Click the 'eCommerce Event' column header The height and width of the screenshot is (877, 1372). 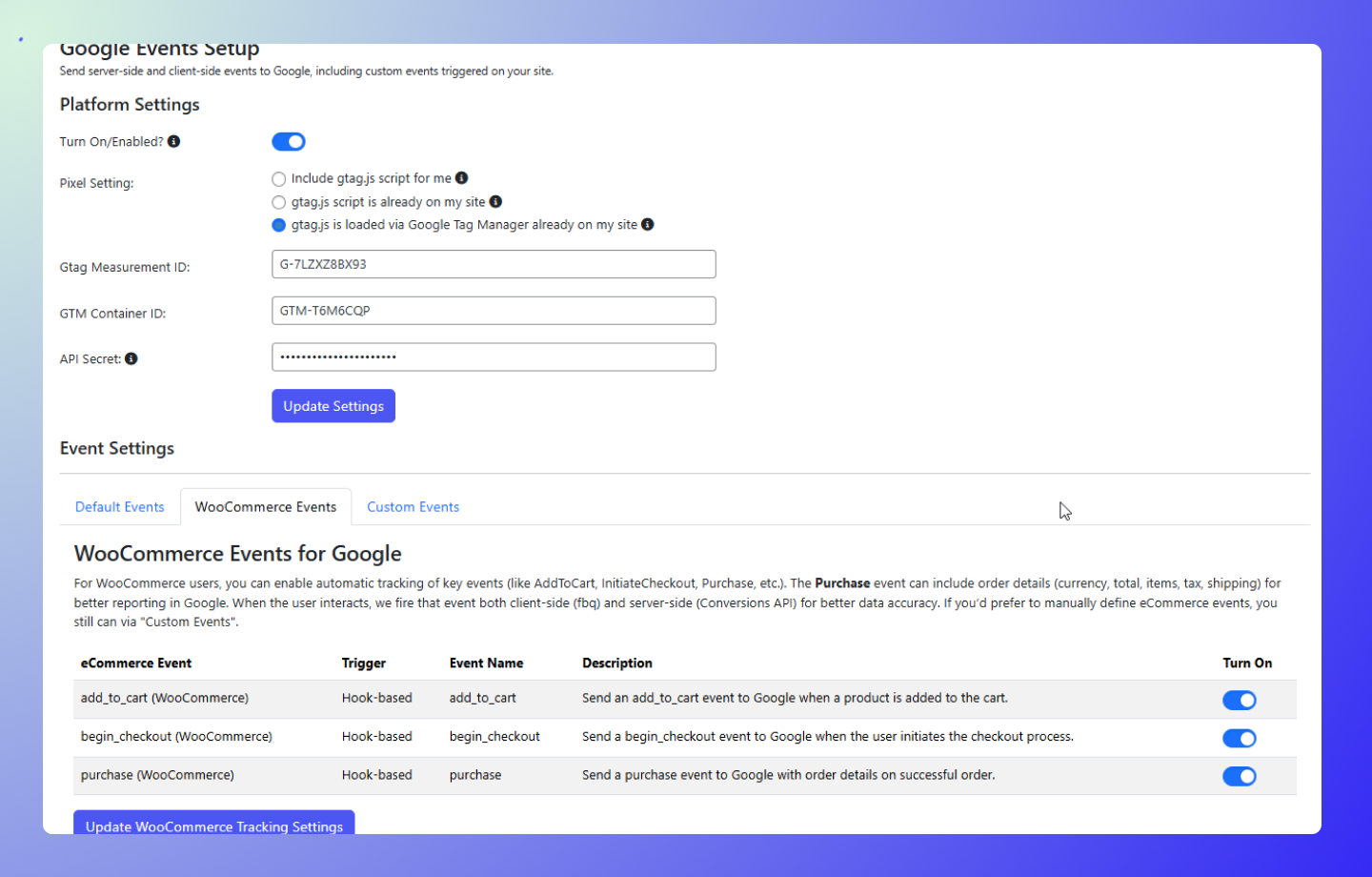coord(136,663)
